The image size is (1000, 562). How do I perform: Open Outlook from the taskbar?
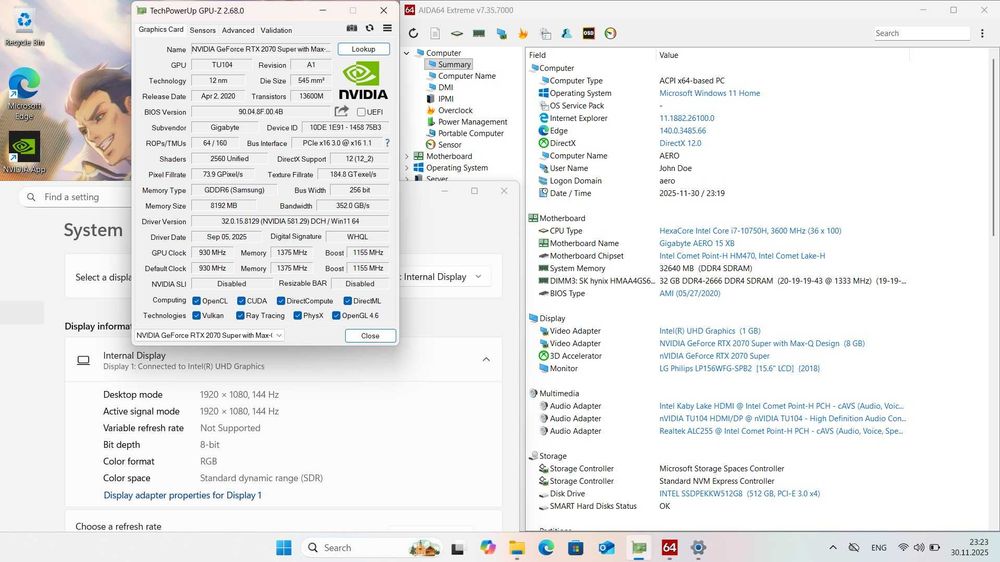click(x=606, y=547)
